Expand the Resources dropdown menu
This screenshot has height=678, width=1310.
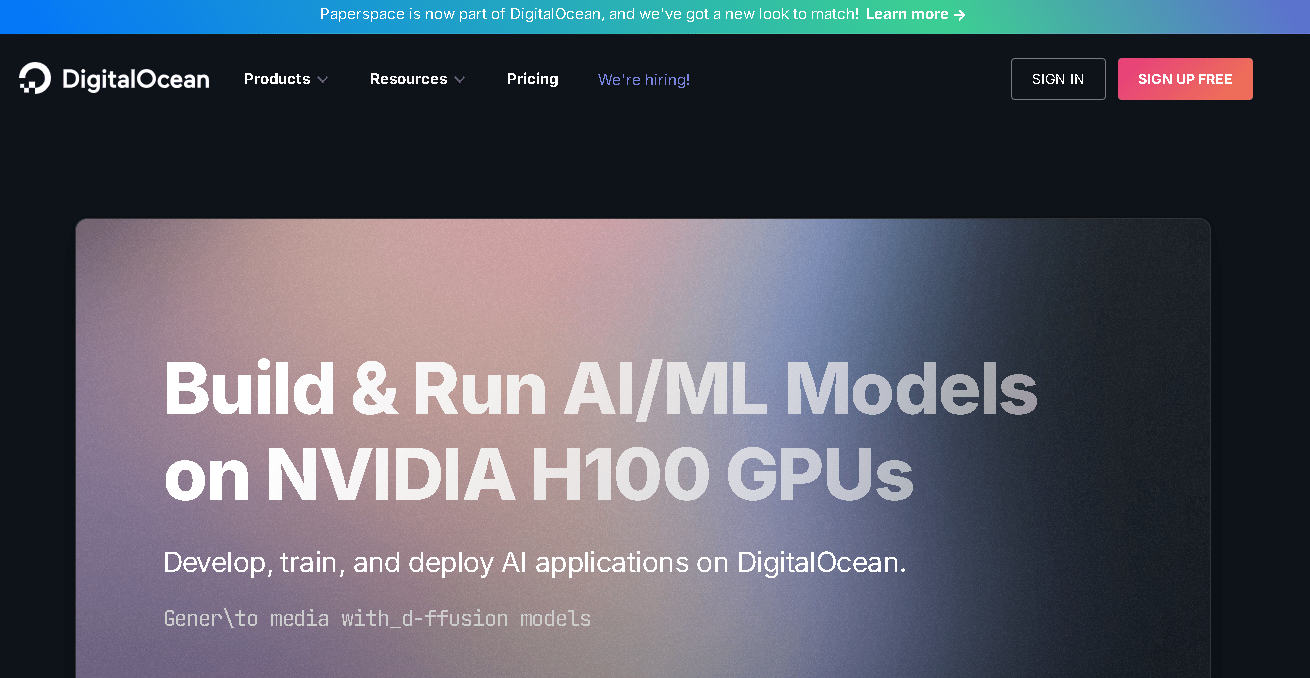[417, 79]
